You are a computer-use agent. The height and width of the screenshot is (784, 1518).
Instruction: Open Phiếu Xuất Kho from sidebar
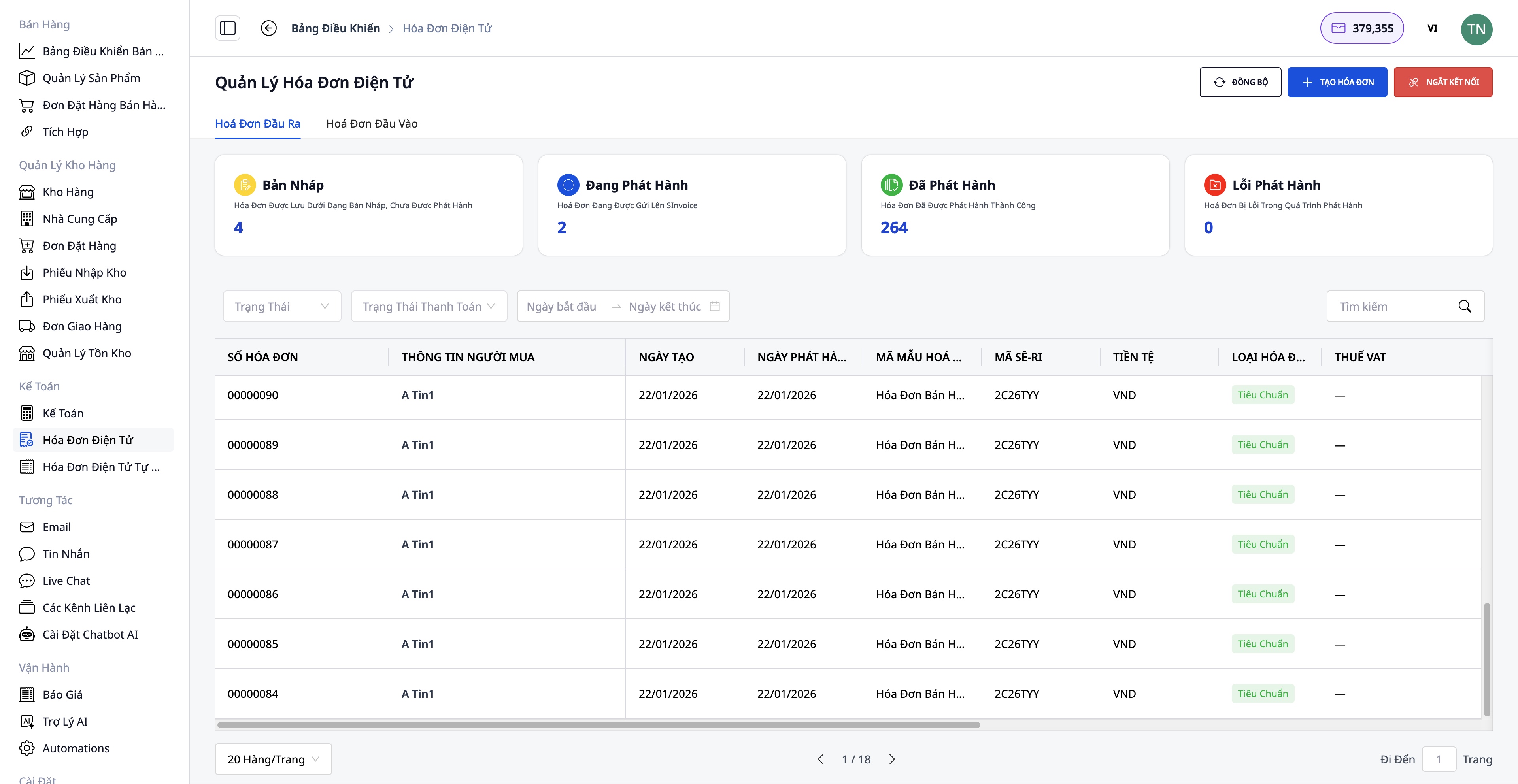[x=82, y=299]
